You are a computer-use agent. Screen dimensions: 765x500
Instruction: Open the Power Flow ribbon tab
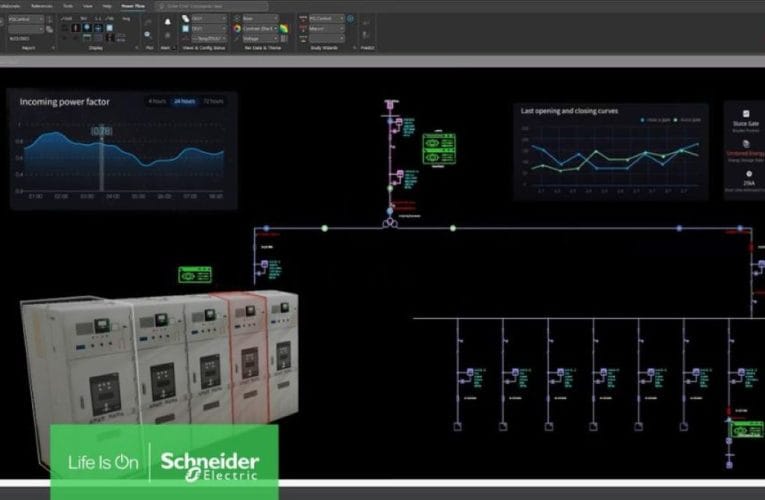[x=133, y=6]
